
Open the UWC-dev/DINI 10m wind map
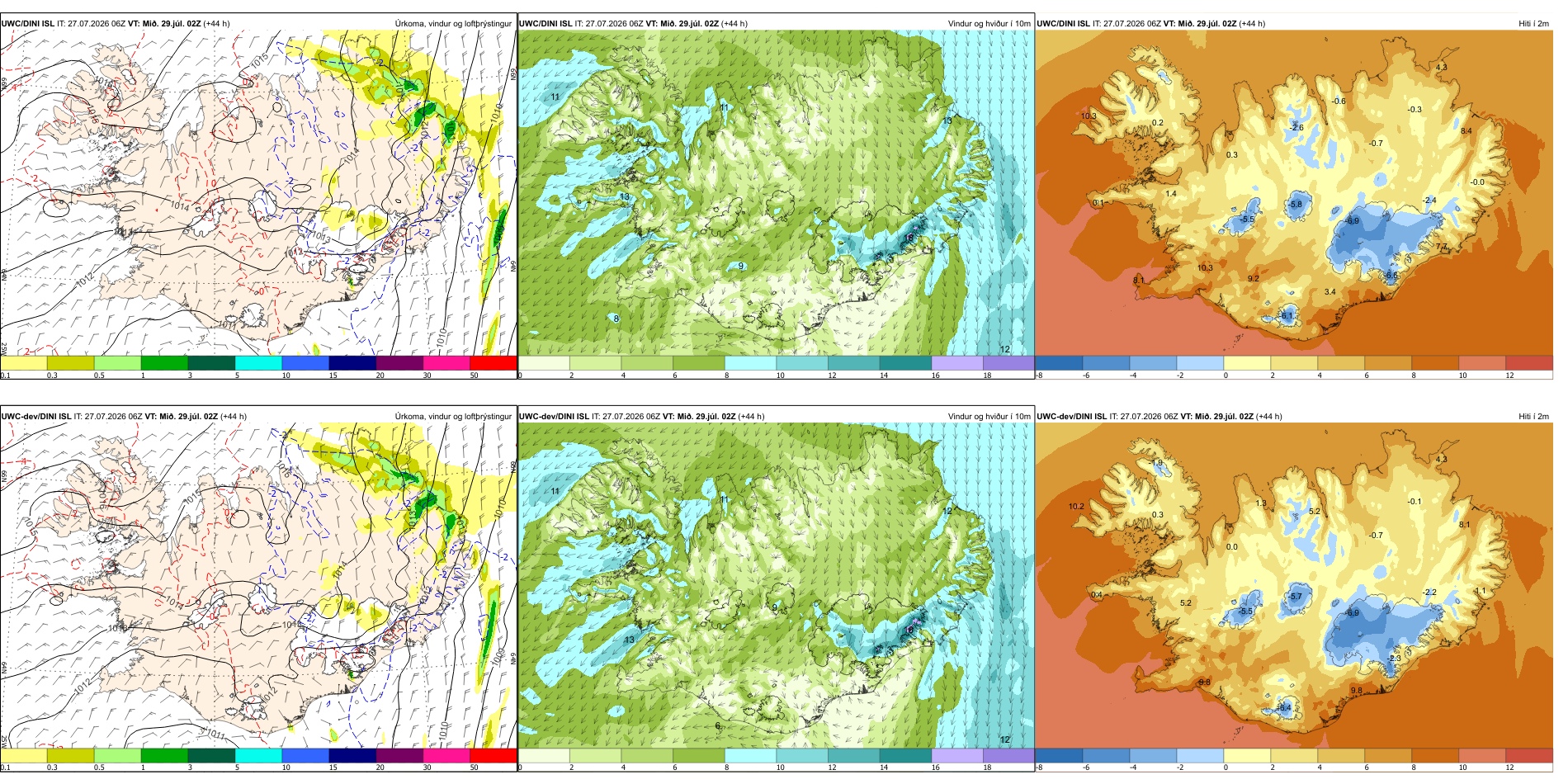tap(776, 586)
